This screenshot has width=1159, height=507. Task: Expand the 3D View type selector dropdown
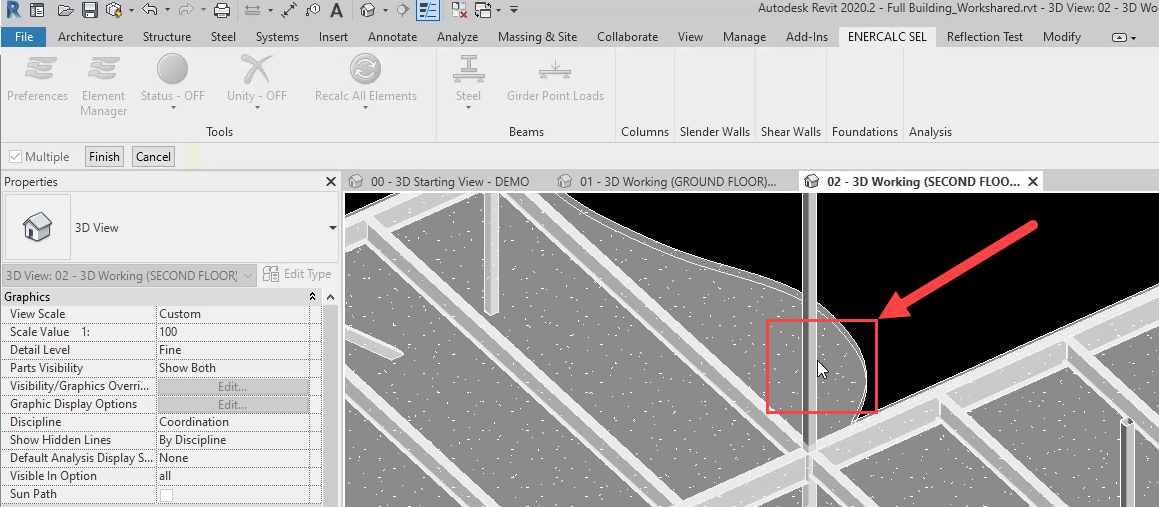[x=332, y=228]
